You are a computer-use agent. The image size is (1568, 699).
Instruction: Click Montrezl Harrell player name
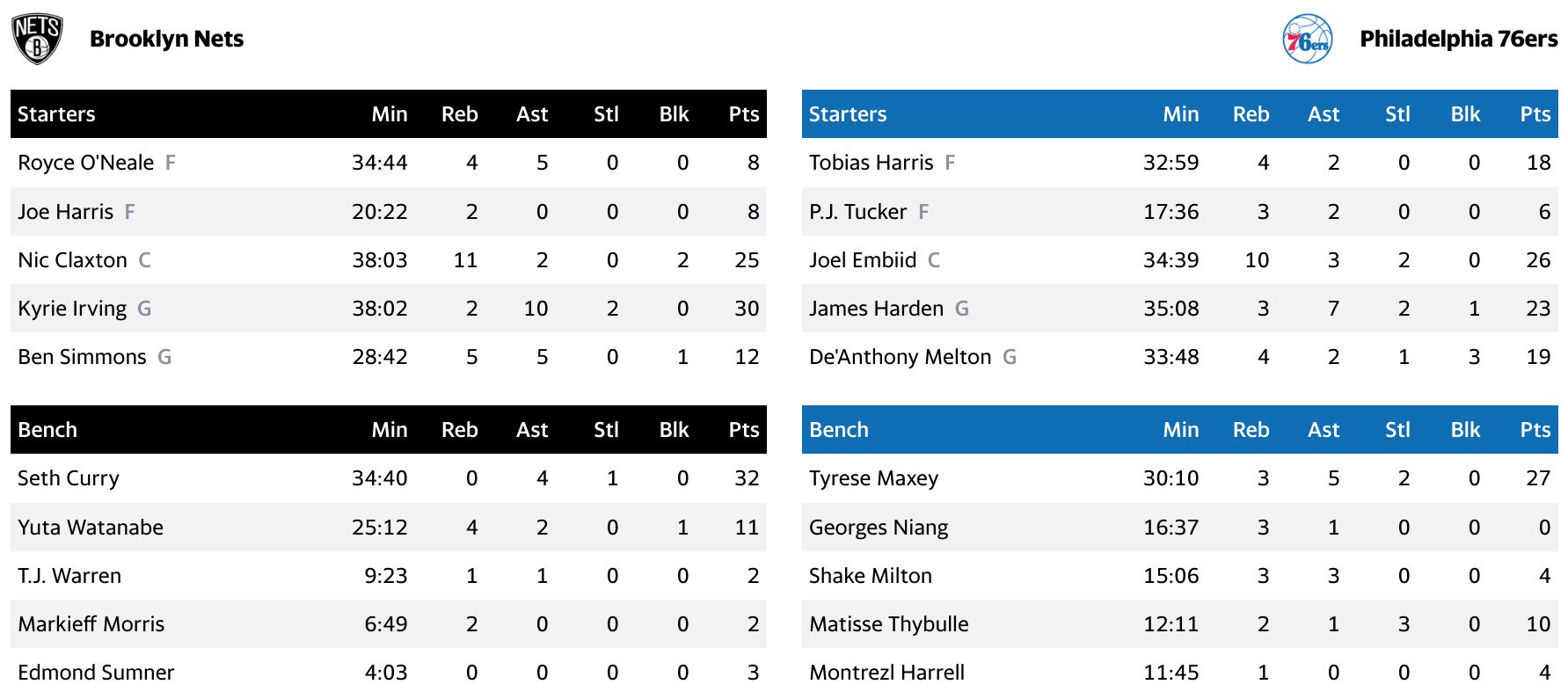pyautogui.click(x=886, y=673)
